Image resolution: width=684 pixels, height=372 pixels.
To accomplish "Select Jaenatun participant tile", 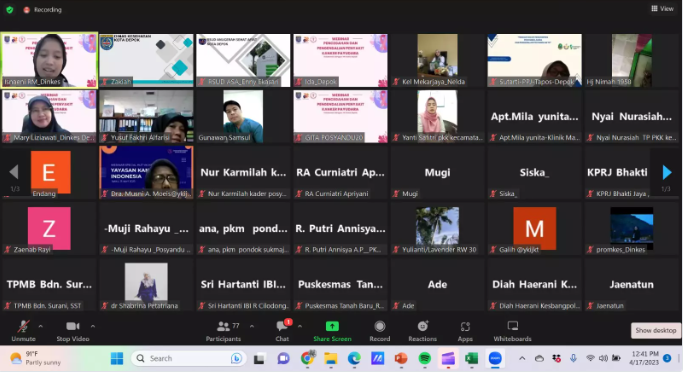I will pos(632,284).
